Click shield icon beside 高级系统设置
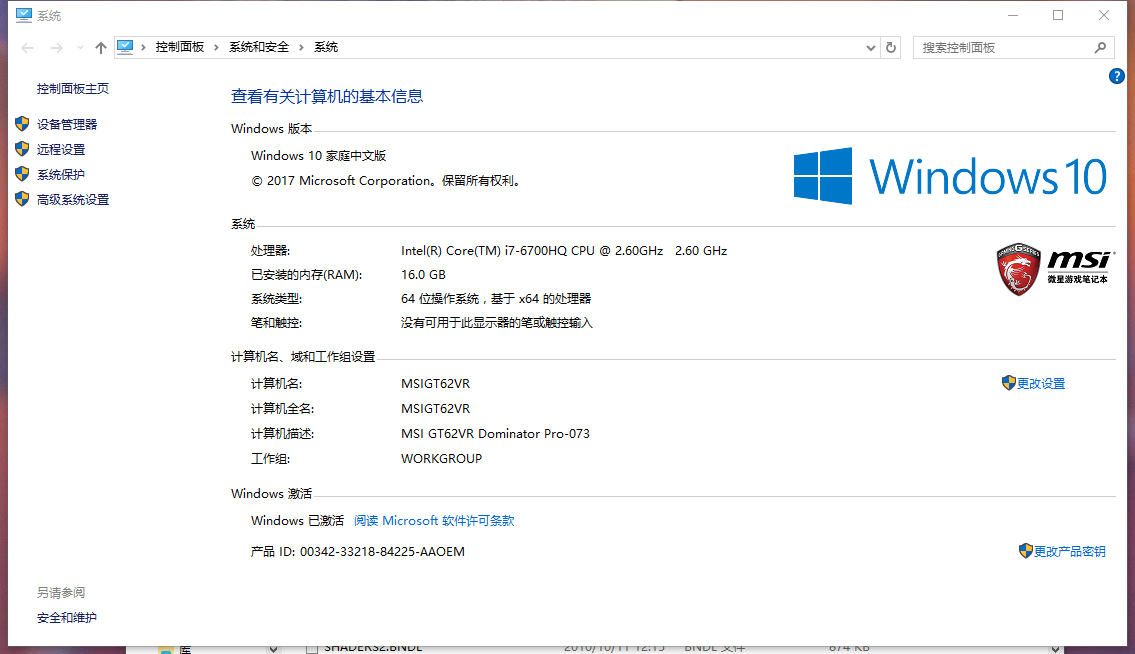This screenshot has width=1135, height=654. coord(22,198)
